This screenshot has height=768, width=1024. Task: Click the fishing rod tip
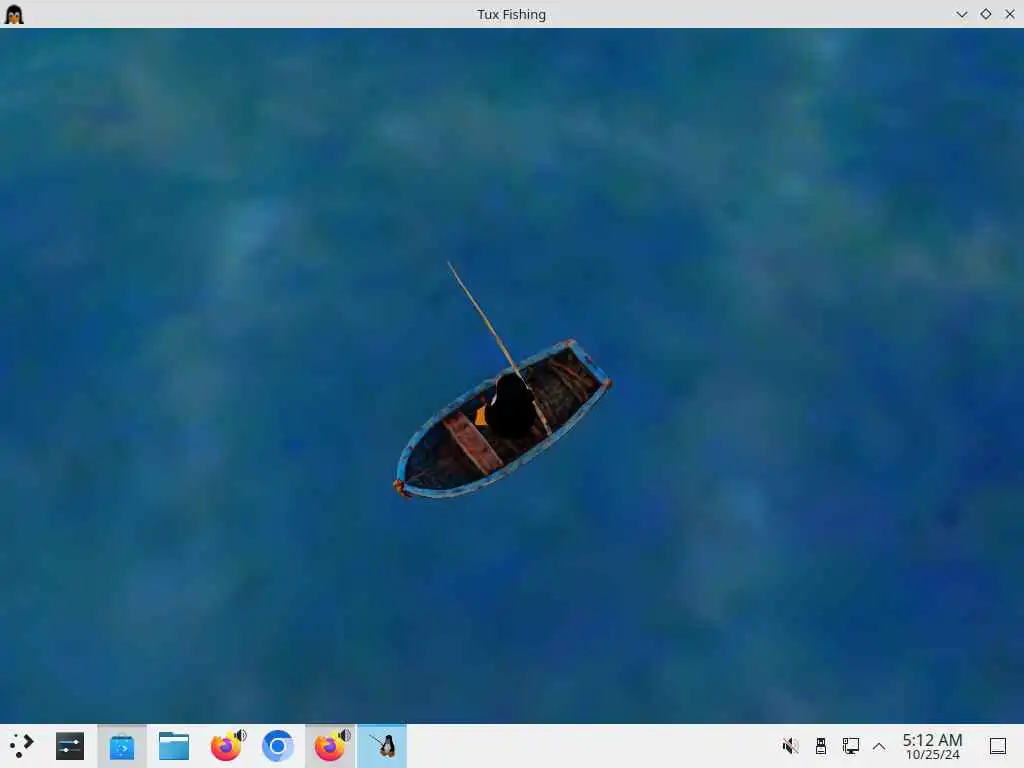(x=450, y=264)
